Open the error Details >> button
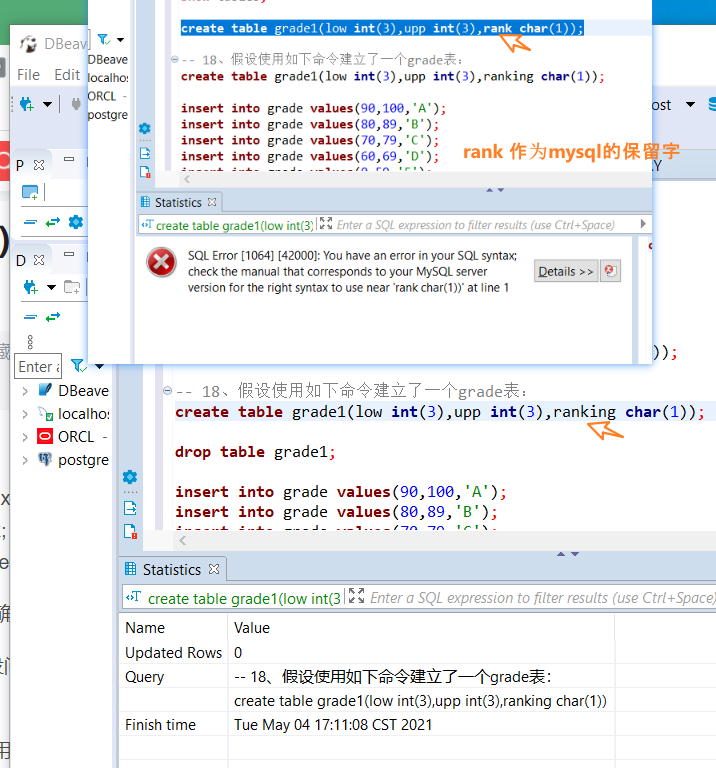The width and height of the screenshot is (716, 768). coord(566,271)
